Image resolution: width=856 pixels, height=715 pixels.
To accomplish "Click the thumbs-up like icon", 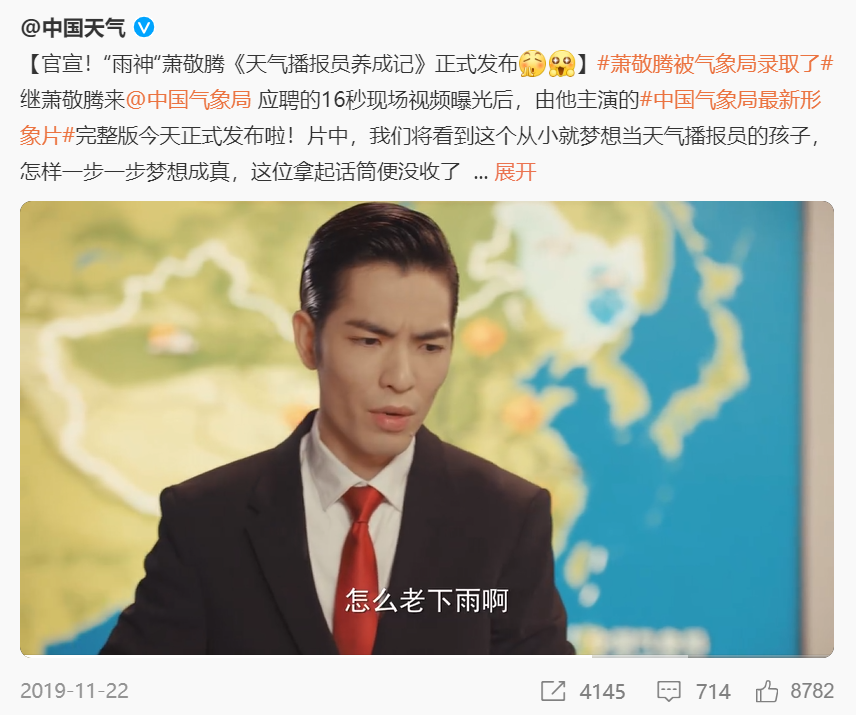I will pos(766,691).
